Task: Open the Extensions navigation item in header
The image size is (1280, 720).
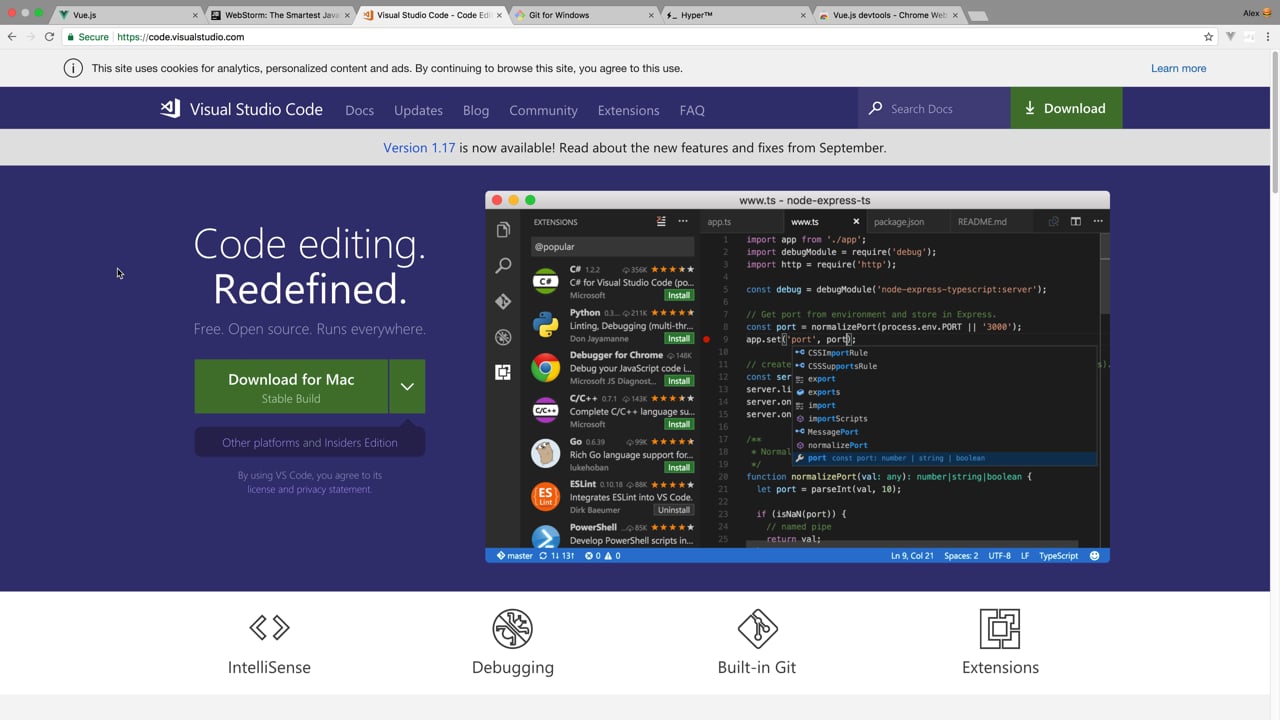Action: [628, 110]
